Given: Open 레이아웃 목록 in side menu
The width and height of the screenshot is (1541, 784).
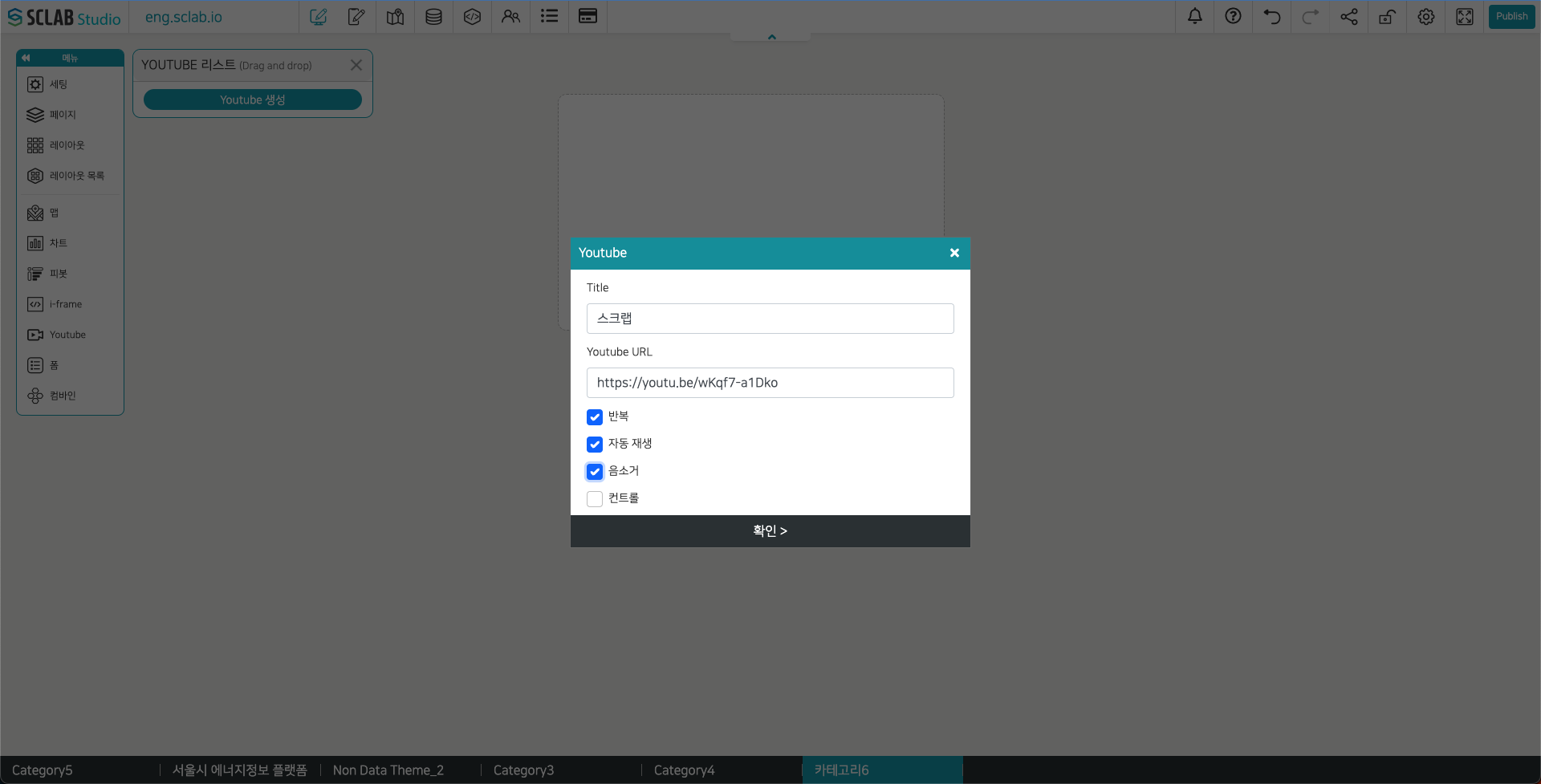Looking at the screenshot, I should pyautogui.click(x=70, y=176).
